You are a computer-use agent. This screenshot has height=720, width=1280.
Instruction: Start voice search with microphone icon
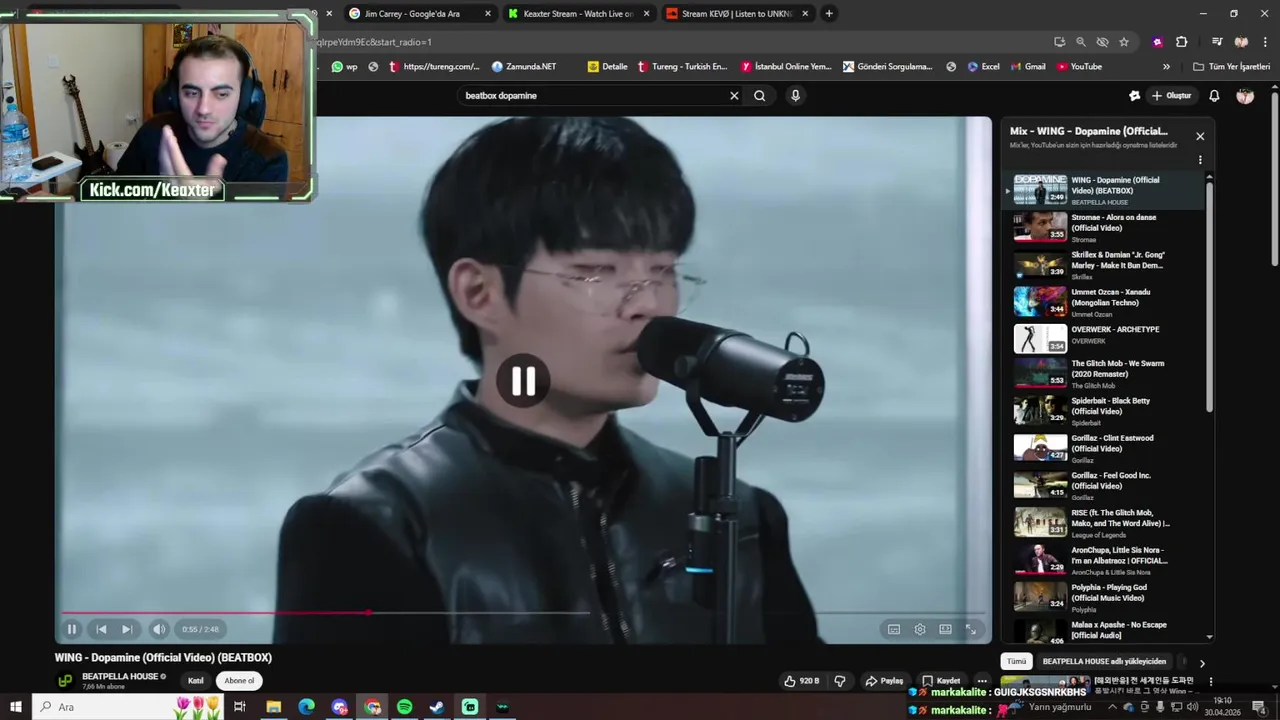point(795,96)
